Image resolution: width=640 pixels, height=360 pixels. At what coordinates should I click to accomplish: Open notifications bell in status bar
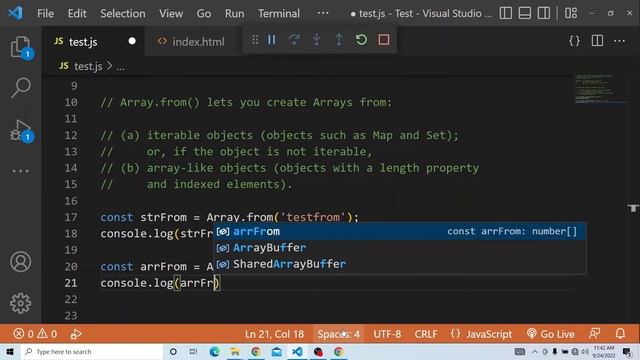click(x=620, y=334)
